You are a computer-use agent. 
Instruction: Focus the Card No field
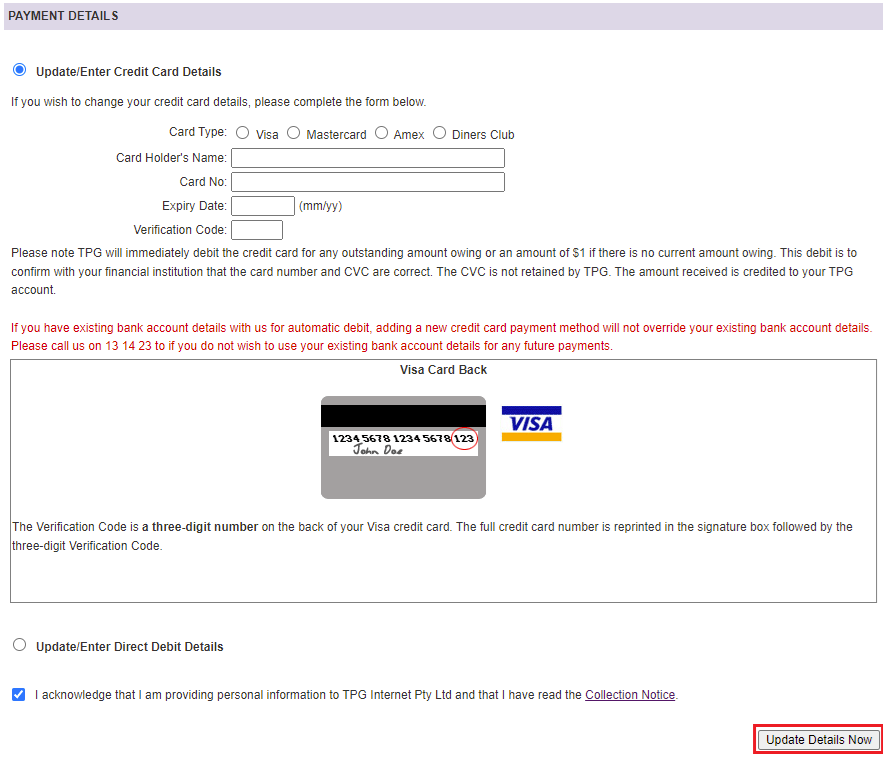(368, 182)
